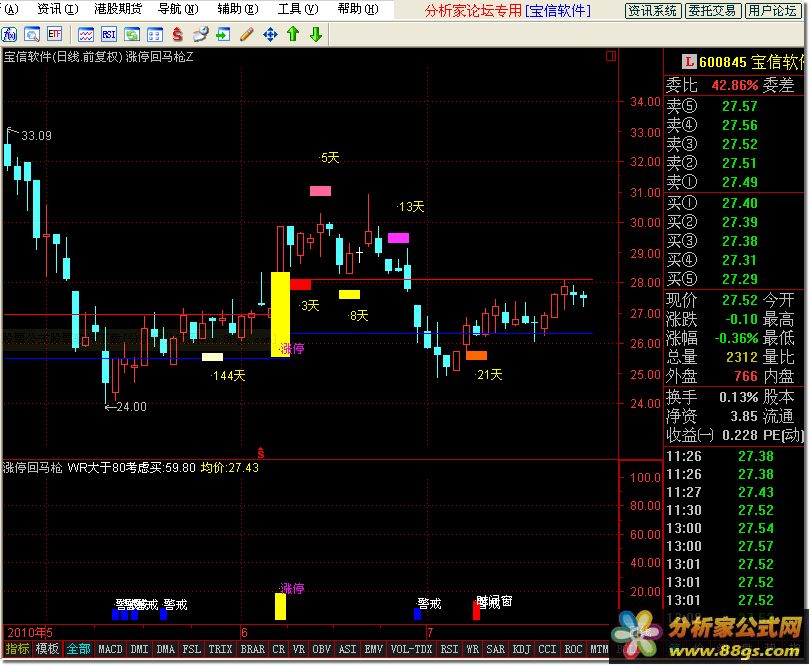The width and height of the screenshot is (811, 666).
Task: Click the green down arrow icon
Action: (316, 35)
